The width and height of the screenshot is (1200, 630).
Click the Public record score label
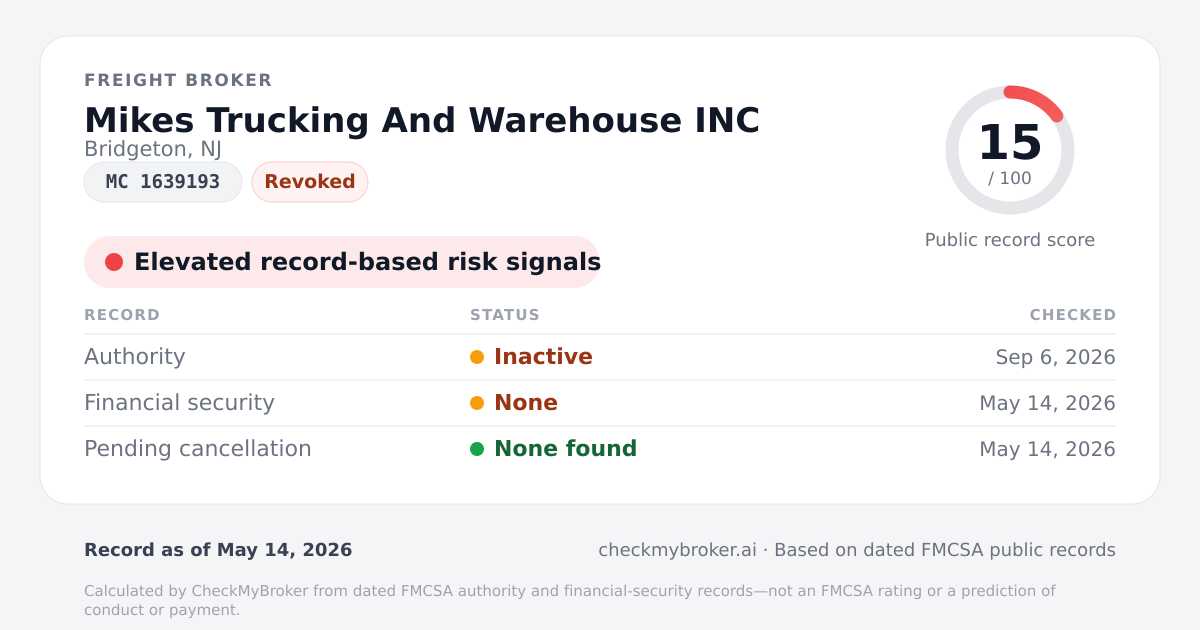point(1010,240)
